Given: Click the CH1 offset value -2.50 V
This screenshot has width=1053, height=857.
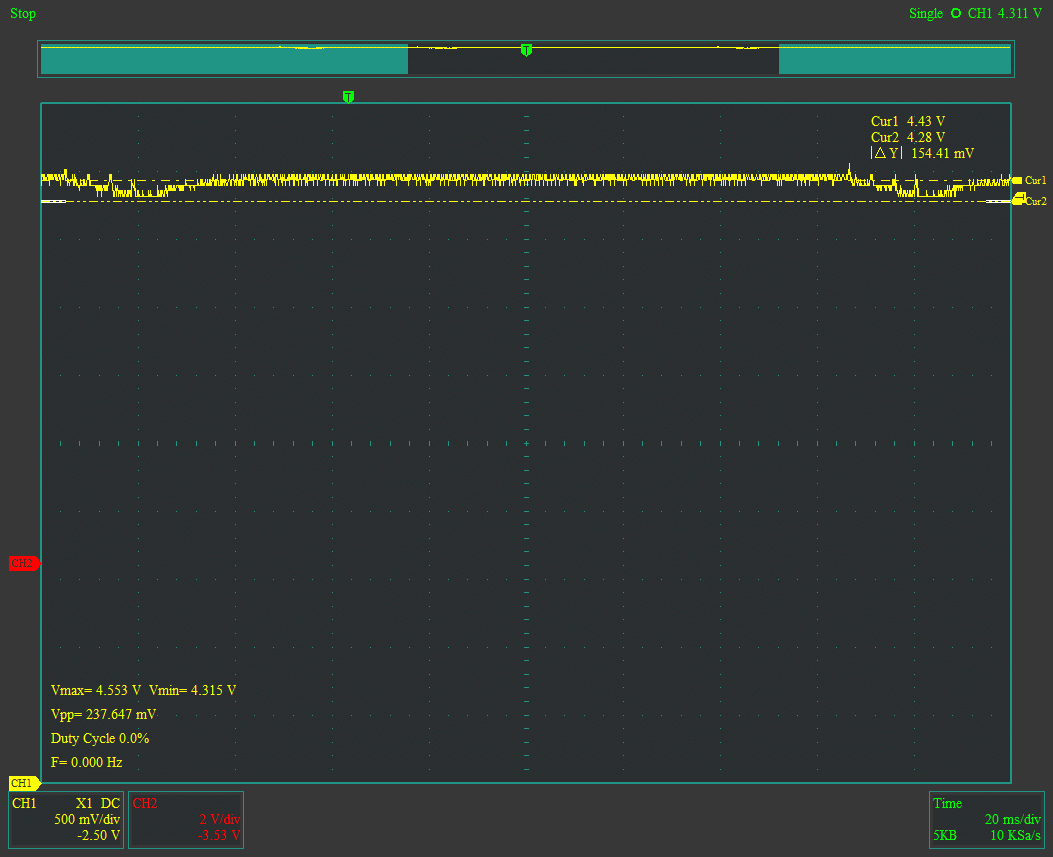Looking at the screenshot, I should click(x=98, y=836).
